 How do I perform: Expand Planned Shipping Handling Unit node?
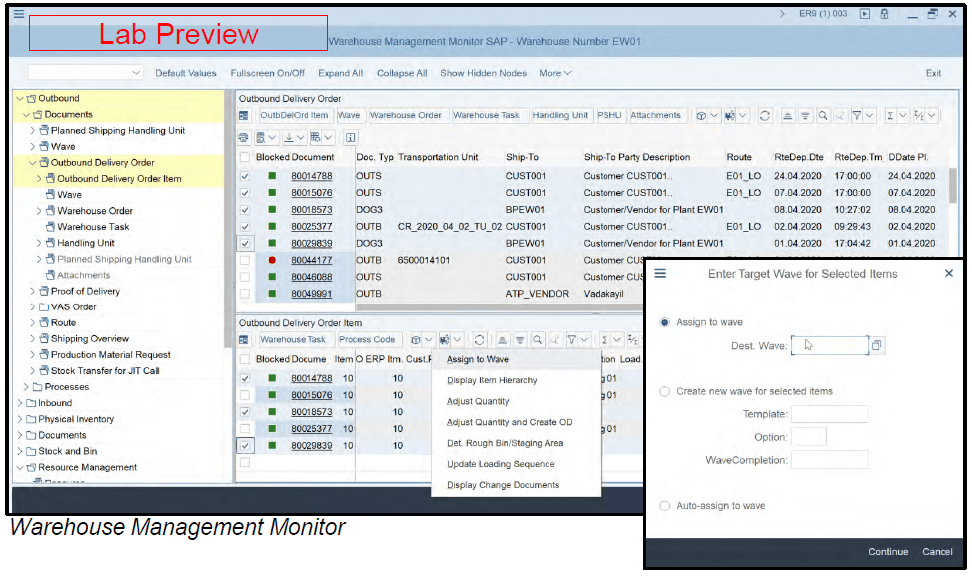32,131
